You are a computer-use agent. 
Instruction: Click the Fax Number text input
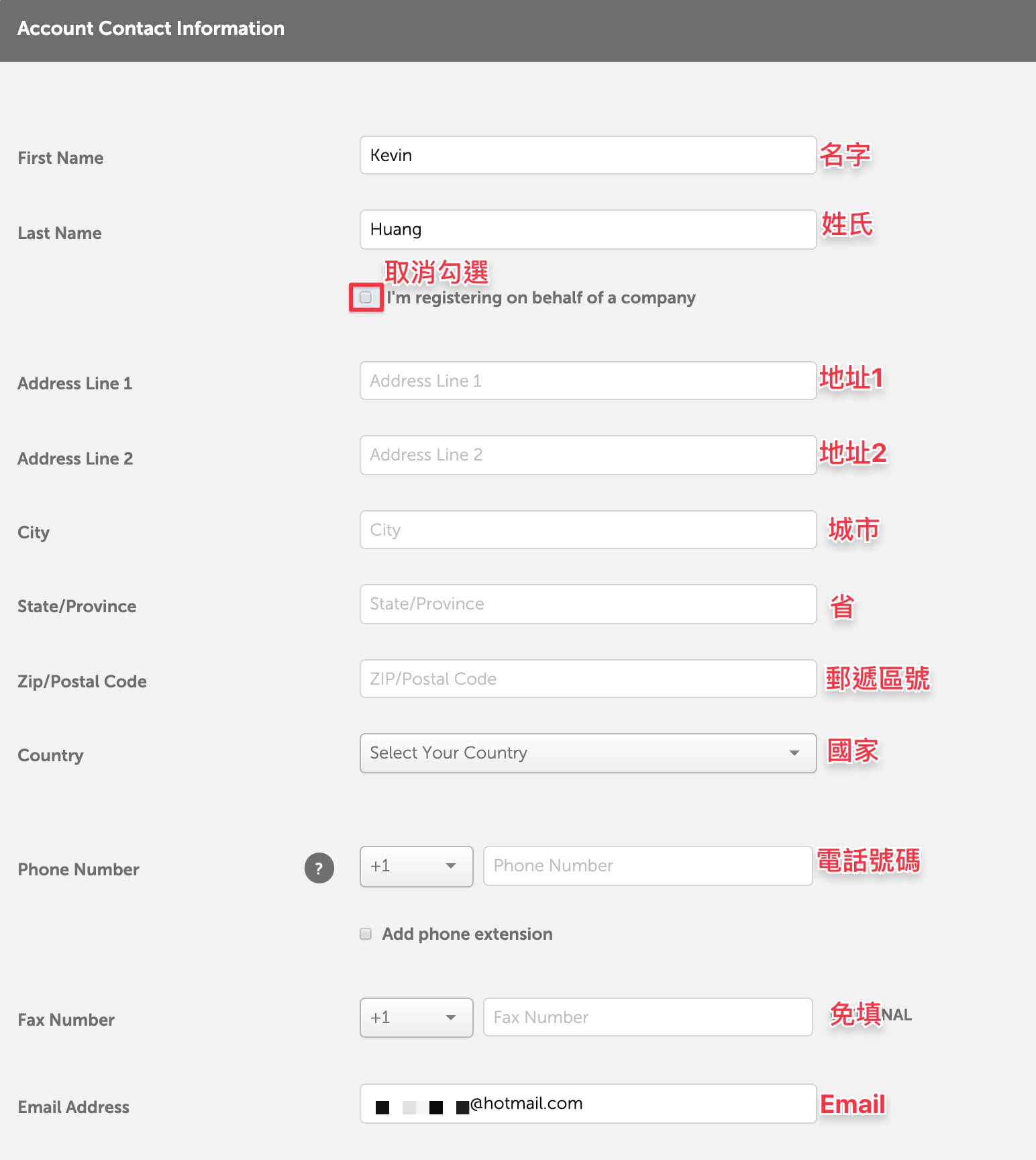[647, 1017]
